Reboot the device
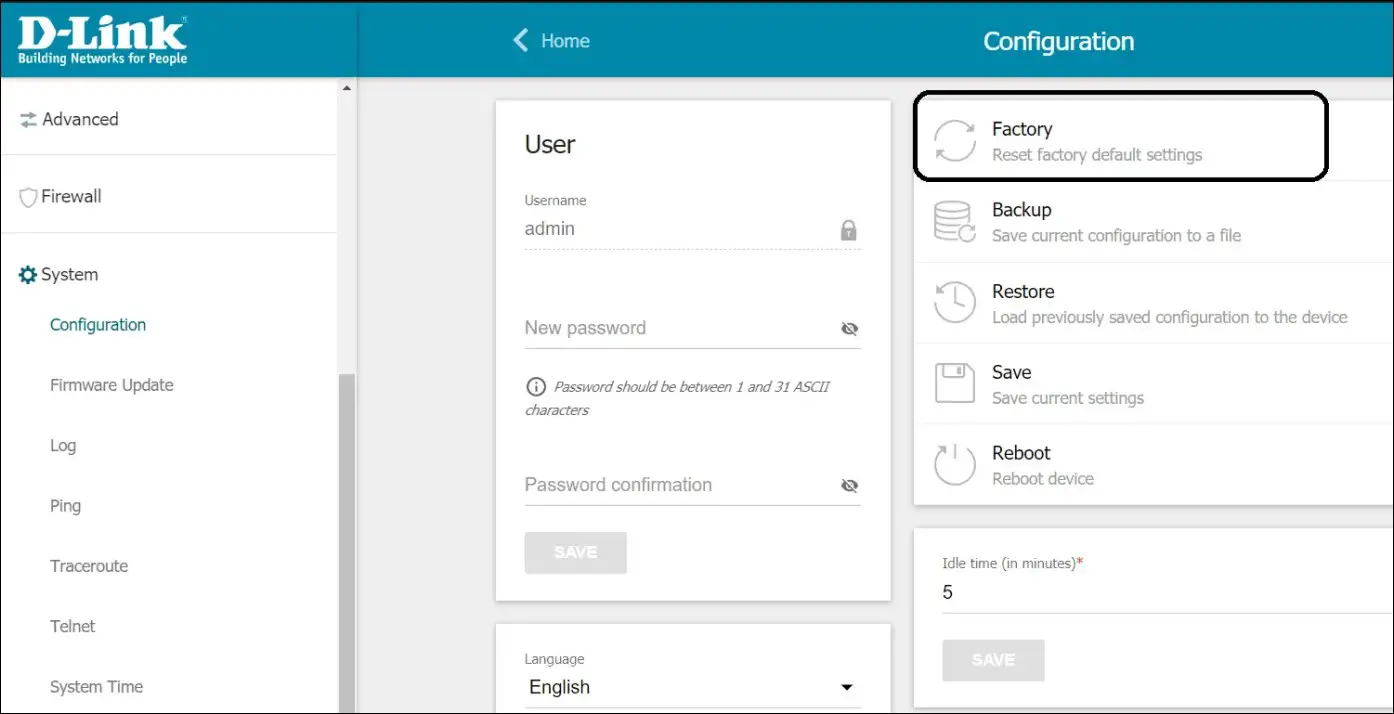 click(1153, 465)
